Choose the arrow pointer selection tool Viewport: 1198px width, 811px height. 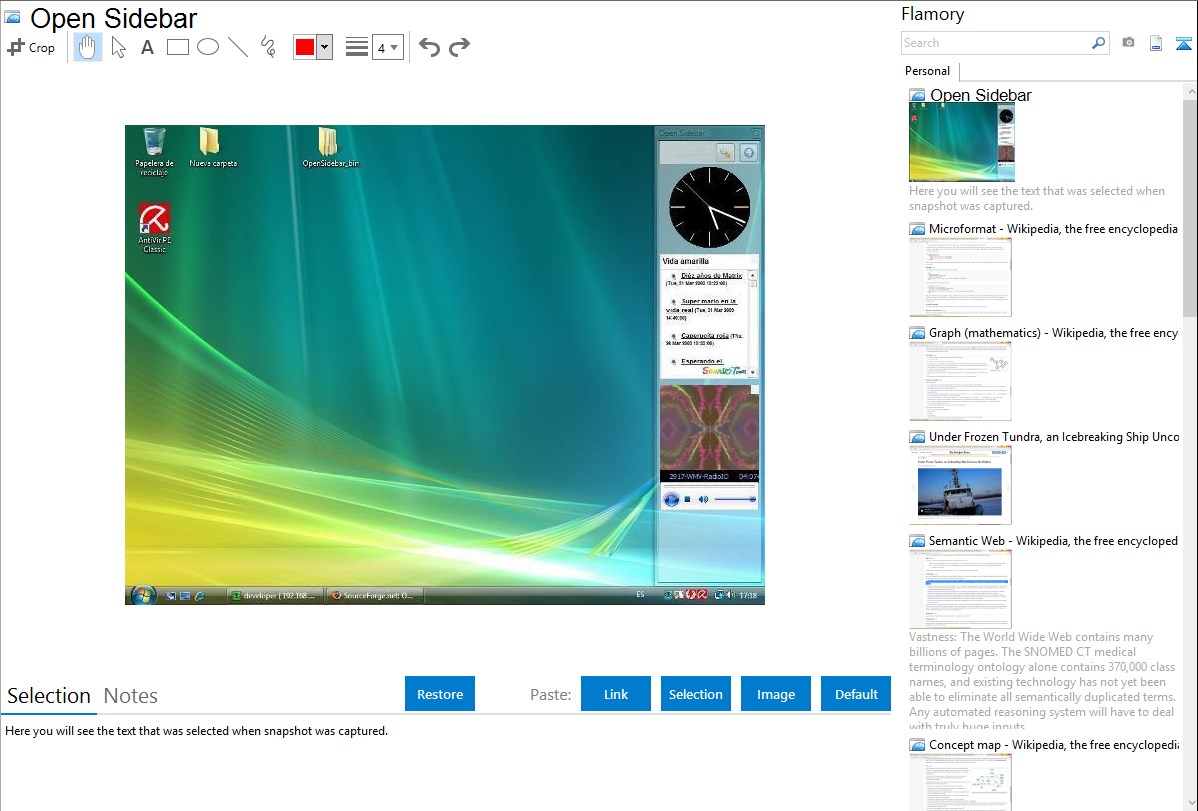118,47
